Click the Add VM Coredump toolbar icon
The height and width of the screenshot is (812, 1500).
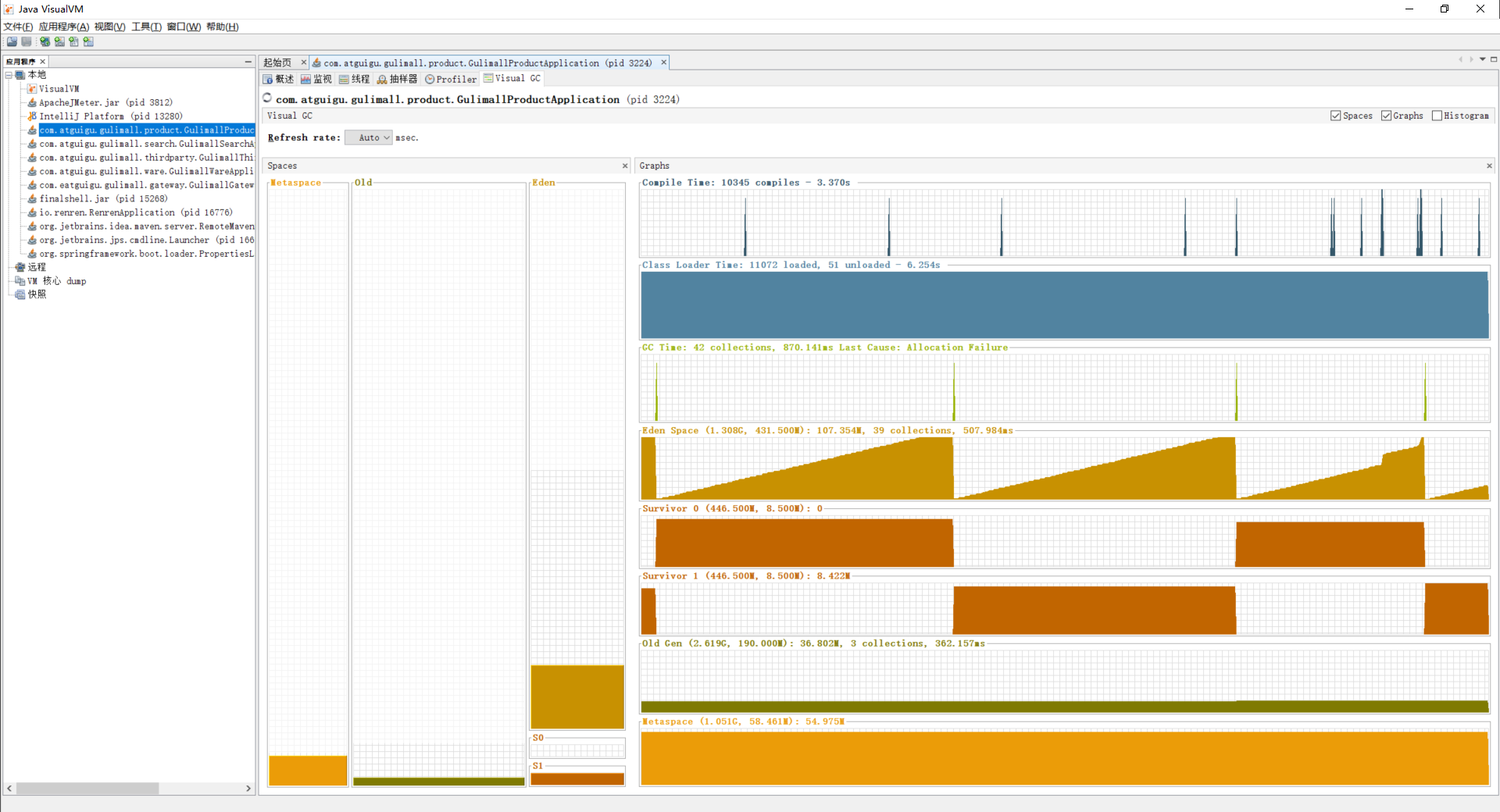coord(73,42)
